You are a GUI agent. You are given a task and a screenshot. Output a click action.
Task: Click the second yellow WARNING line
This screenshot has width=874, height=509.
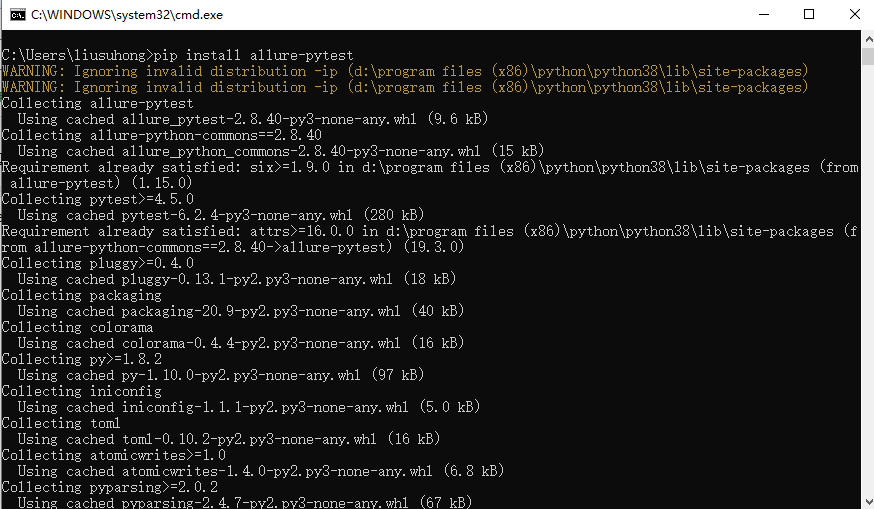(405, 88)
